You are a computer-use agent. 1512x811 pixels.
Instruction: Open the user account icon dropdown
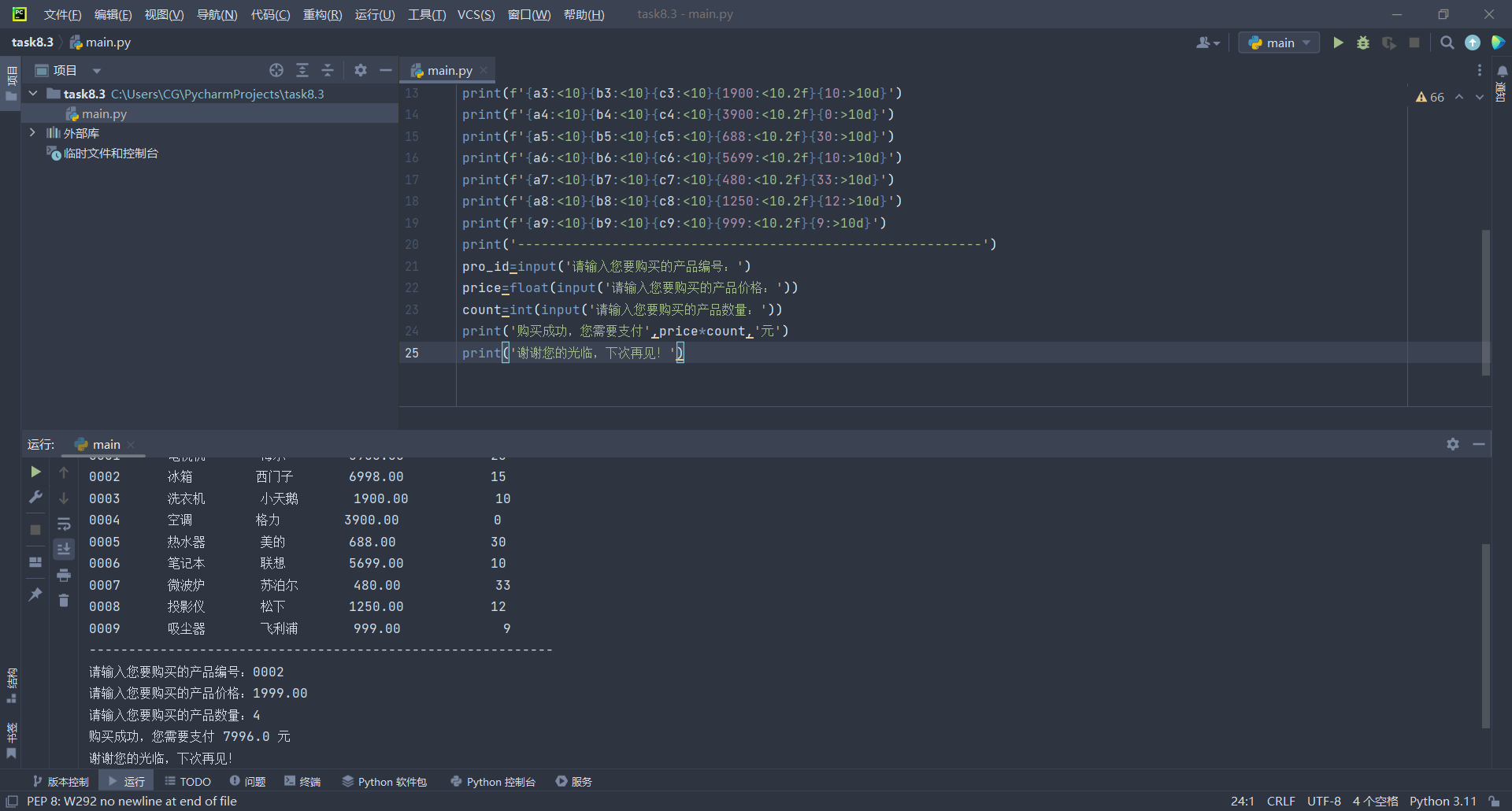[x=1208, y=43]
